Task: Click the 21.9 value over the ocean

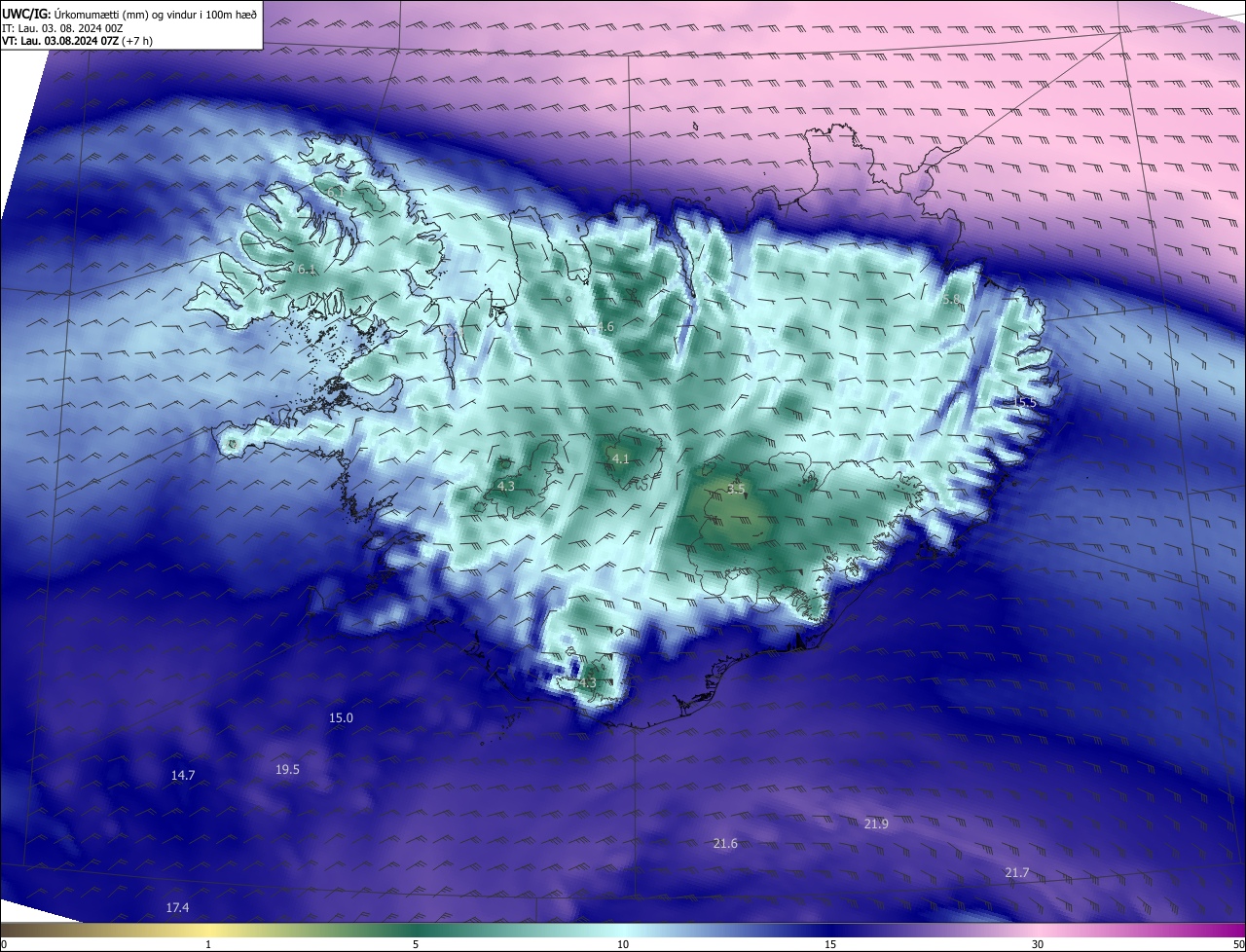Action: point(876,824)
